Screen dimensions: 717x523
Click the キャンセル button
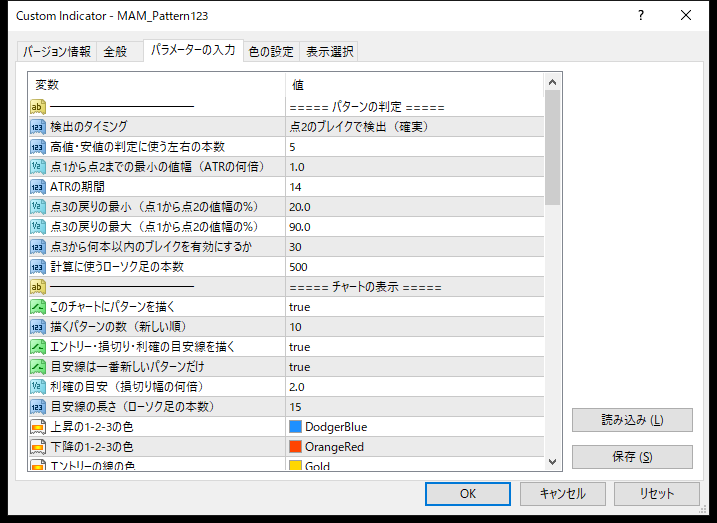pyautogui.click(x=562, y=494)
